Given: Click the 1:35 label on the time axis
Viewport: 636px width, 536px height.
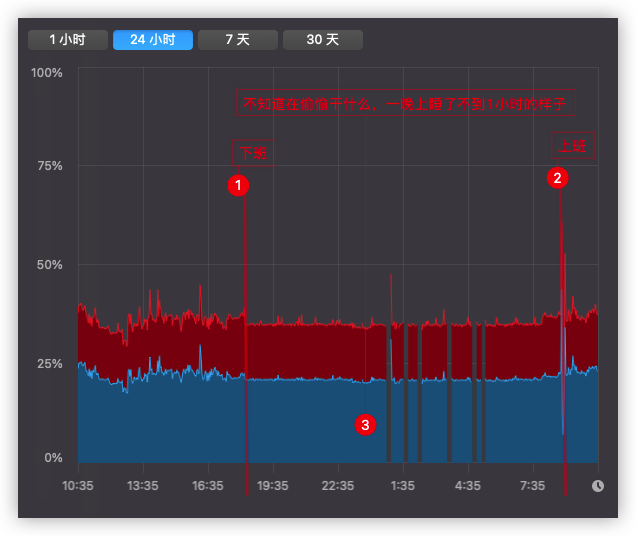Looking at the screenshot, I should coord(403,486).
